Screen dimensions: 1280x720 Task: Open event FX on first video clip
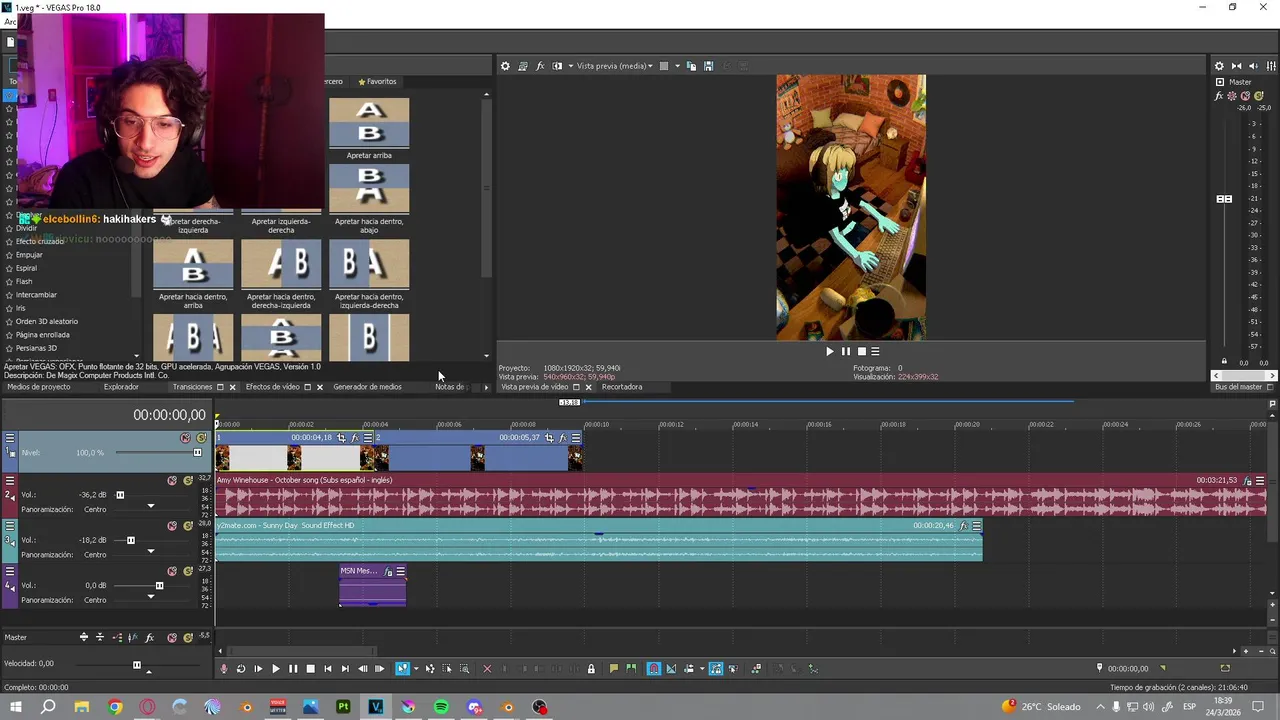(355, 438)
